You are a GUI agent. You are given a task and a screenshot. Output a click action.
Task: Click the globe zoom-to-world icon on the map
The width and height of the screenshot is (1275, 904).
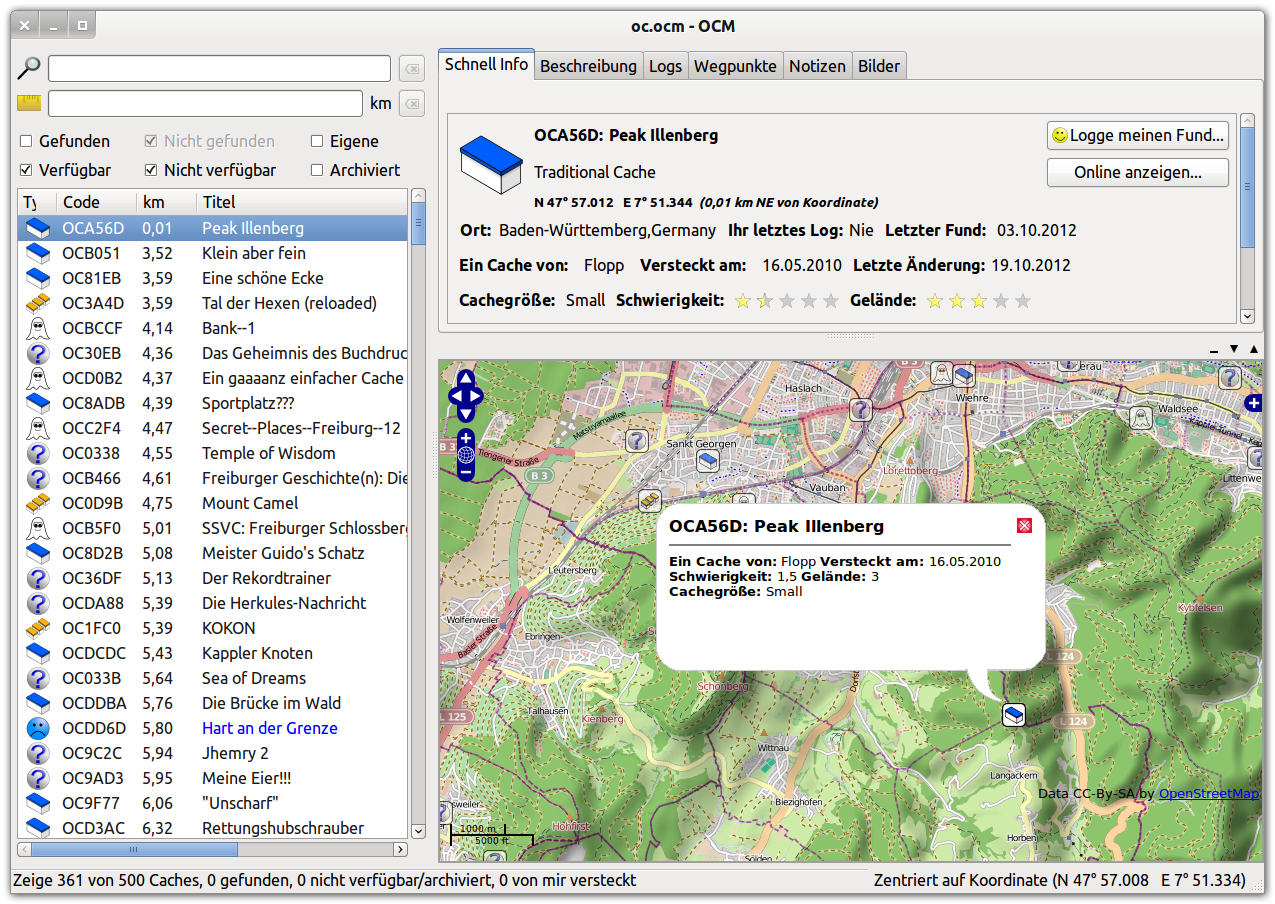tap(466, 455)
